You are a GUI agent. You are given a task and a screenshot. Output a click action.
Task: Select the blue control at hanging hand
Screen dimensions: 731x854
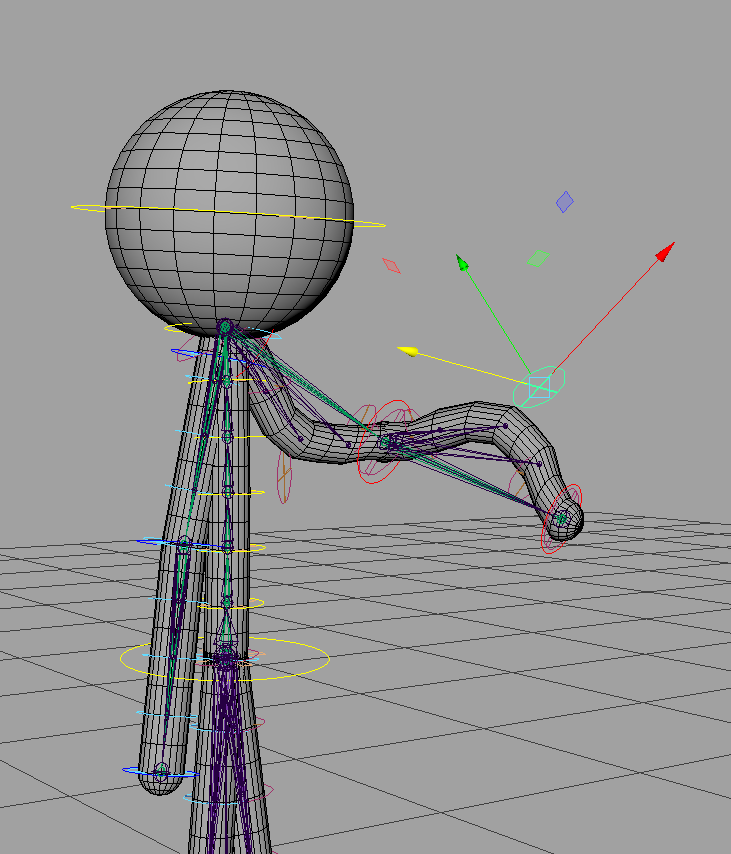pos(160,772)
